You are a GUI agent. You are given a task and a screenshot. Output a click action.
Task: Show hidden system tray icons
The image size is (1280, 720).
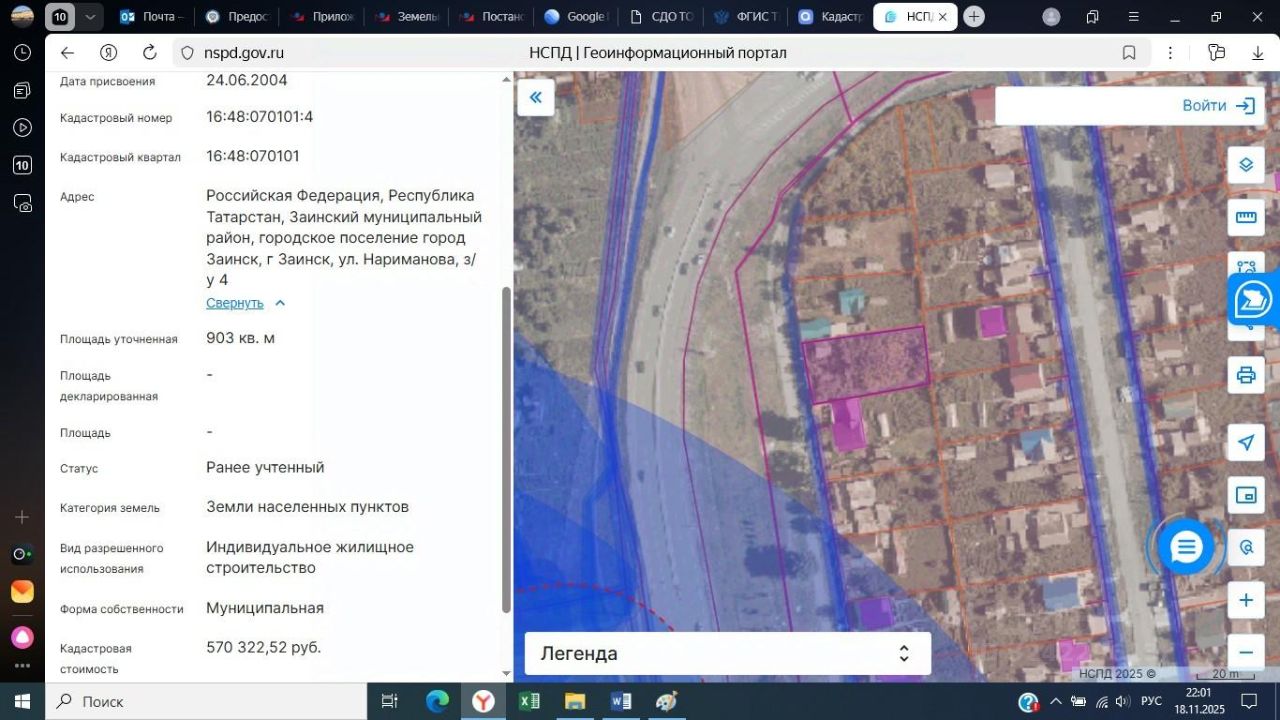point(1056,701)
